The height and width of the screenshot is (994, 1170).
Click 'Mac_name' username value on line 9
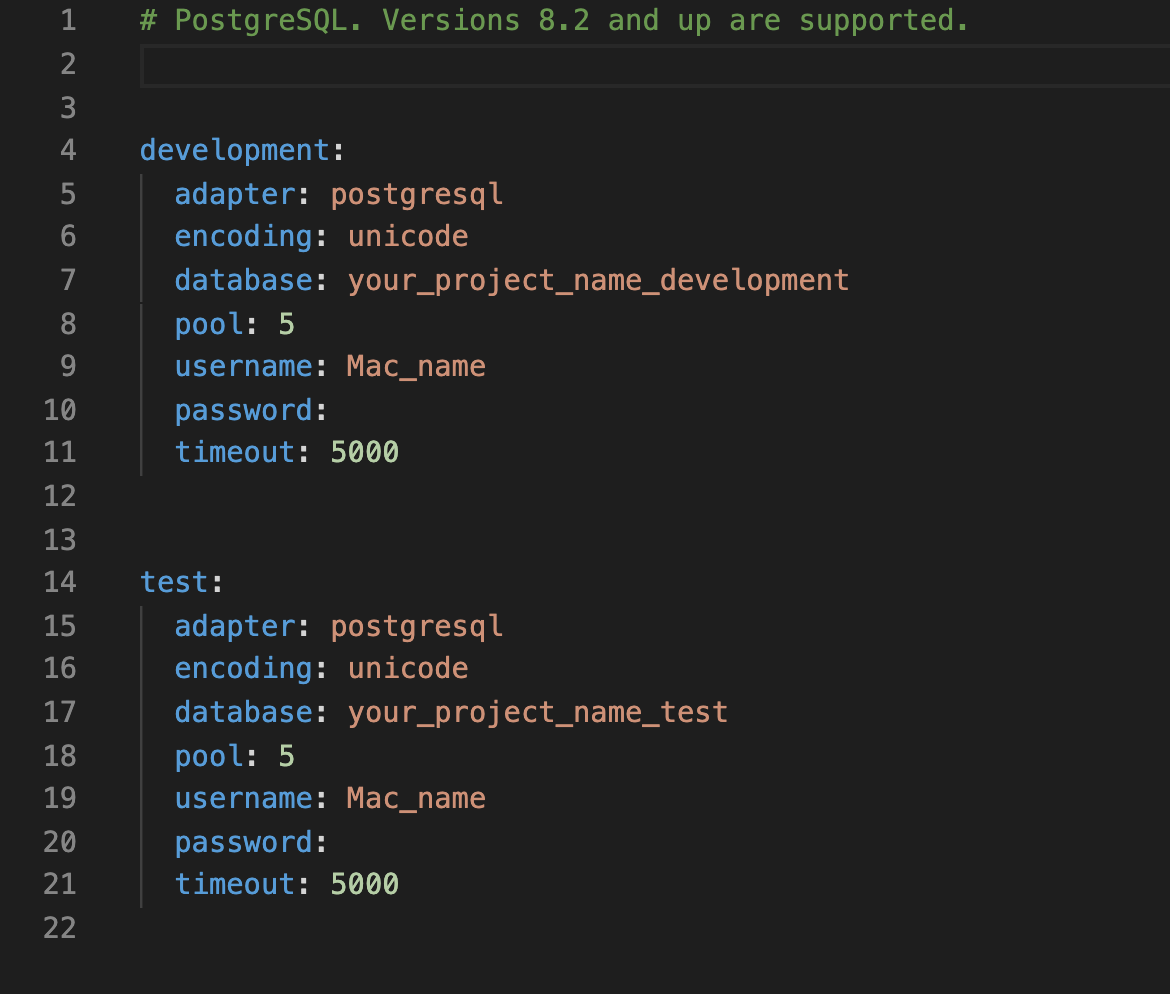[416, 367]
